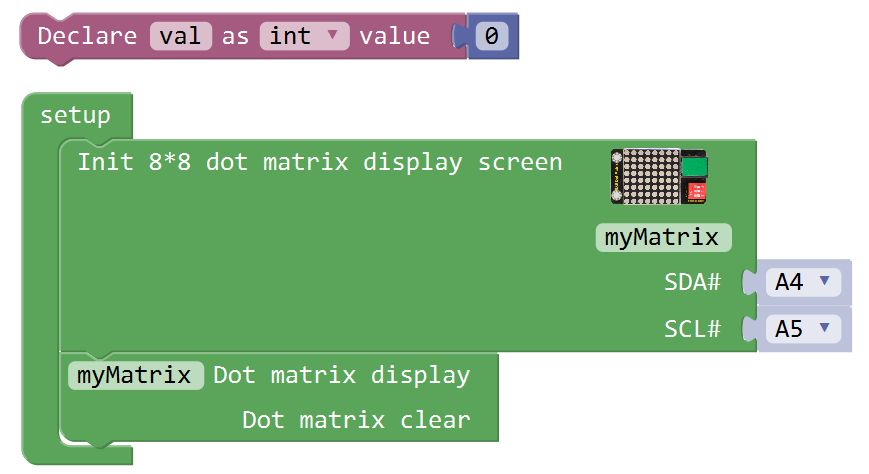Image resolution: width=869 pixels, height=474 pixels.
Task: Click the SCL# label
Action: (692, 329)
